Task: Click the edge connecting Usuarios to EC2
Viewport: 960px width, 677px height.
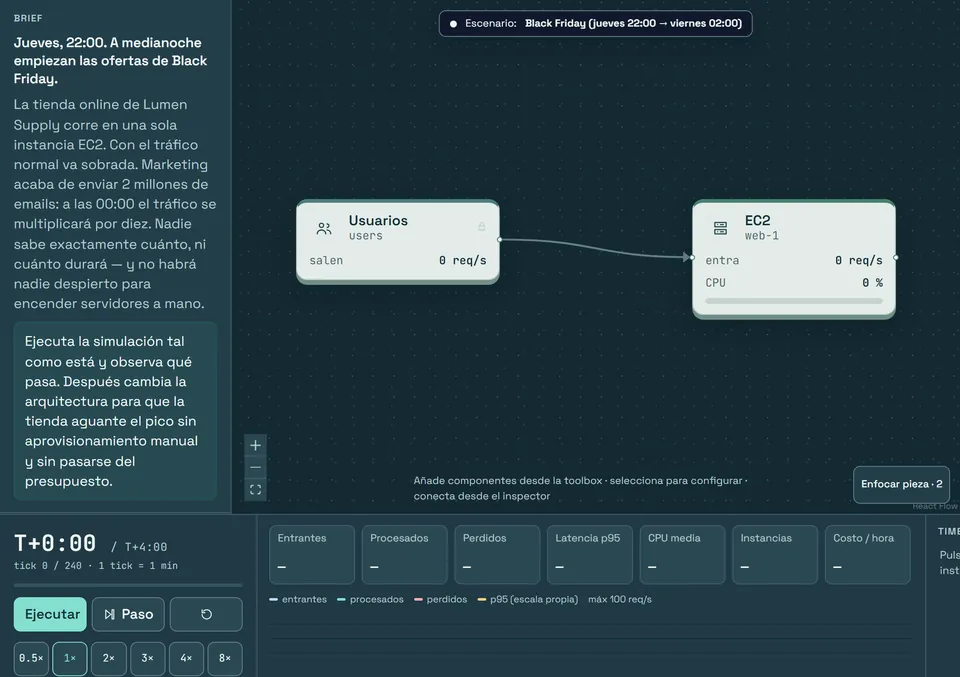Action: point(594,247)
